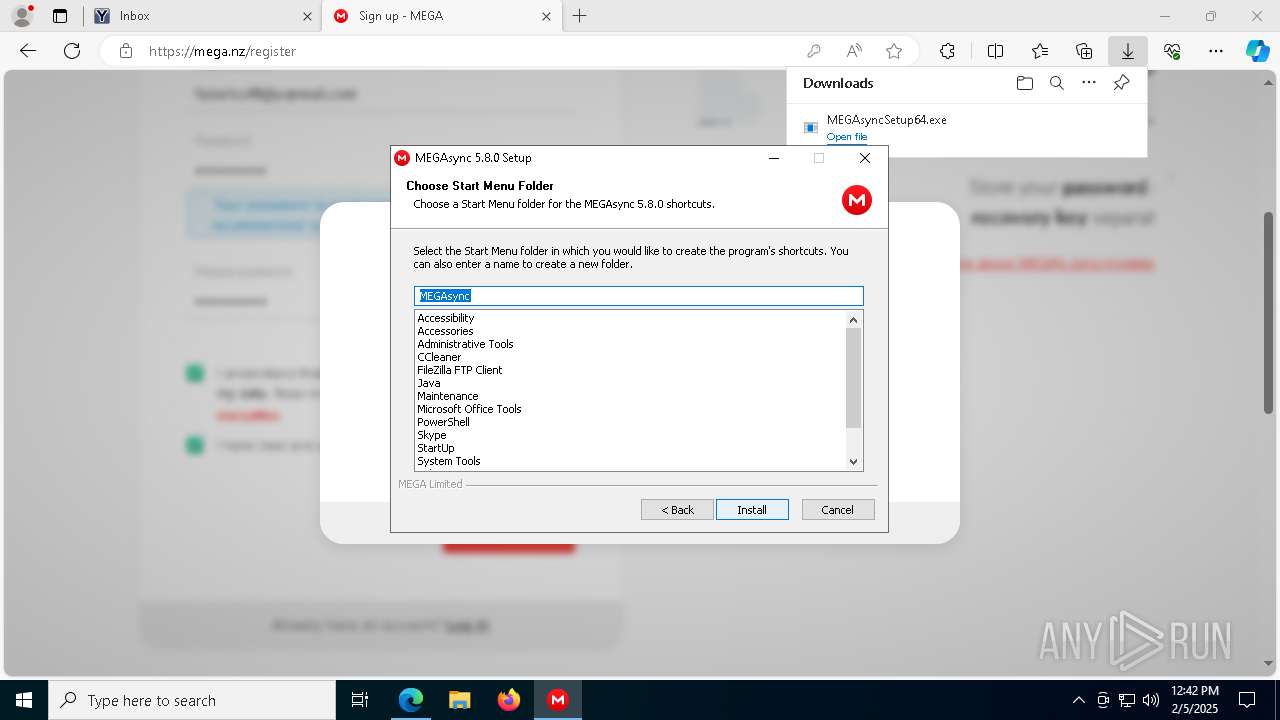Close the MEGAsync Setup dialog
The image size is (1280, 720).
(865, 158)
